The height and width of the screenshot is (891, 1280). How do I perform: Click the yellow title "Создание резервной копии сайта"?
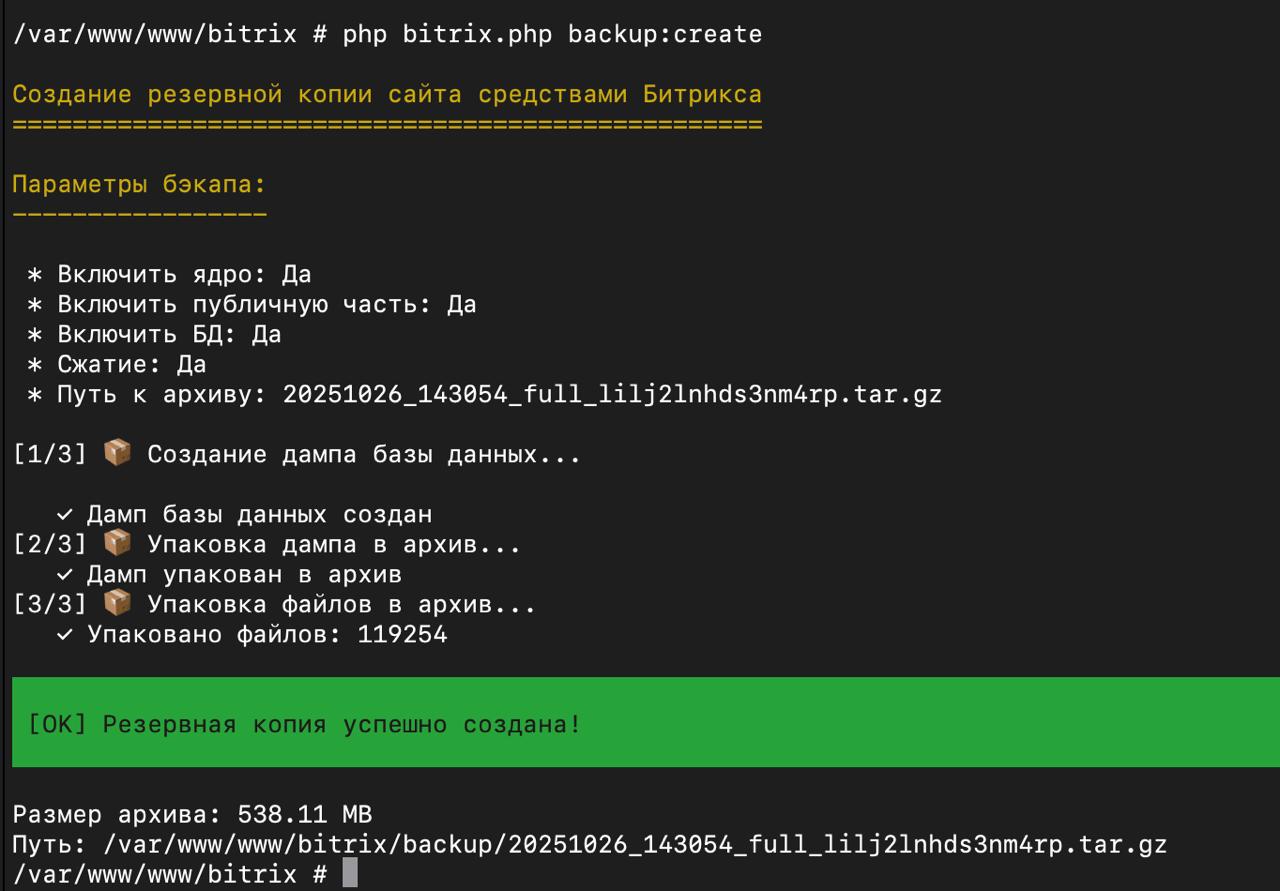tap(237, 94)
